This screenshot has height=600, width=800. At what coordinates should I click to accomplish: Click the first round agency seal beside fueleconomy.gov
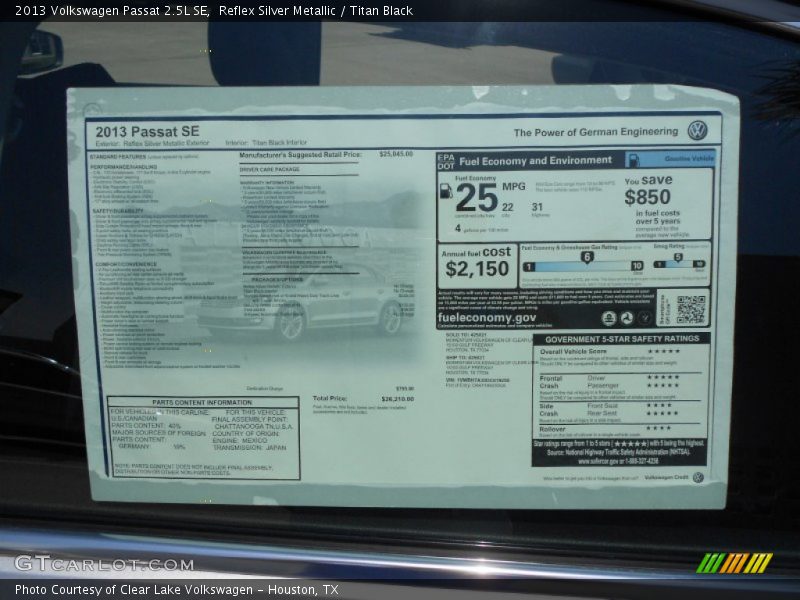click(x=609, y=318)
